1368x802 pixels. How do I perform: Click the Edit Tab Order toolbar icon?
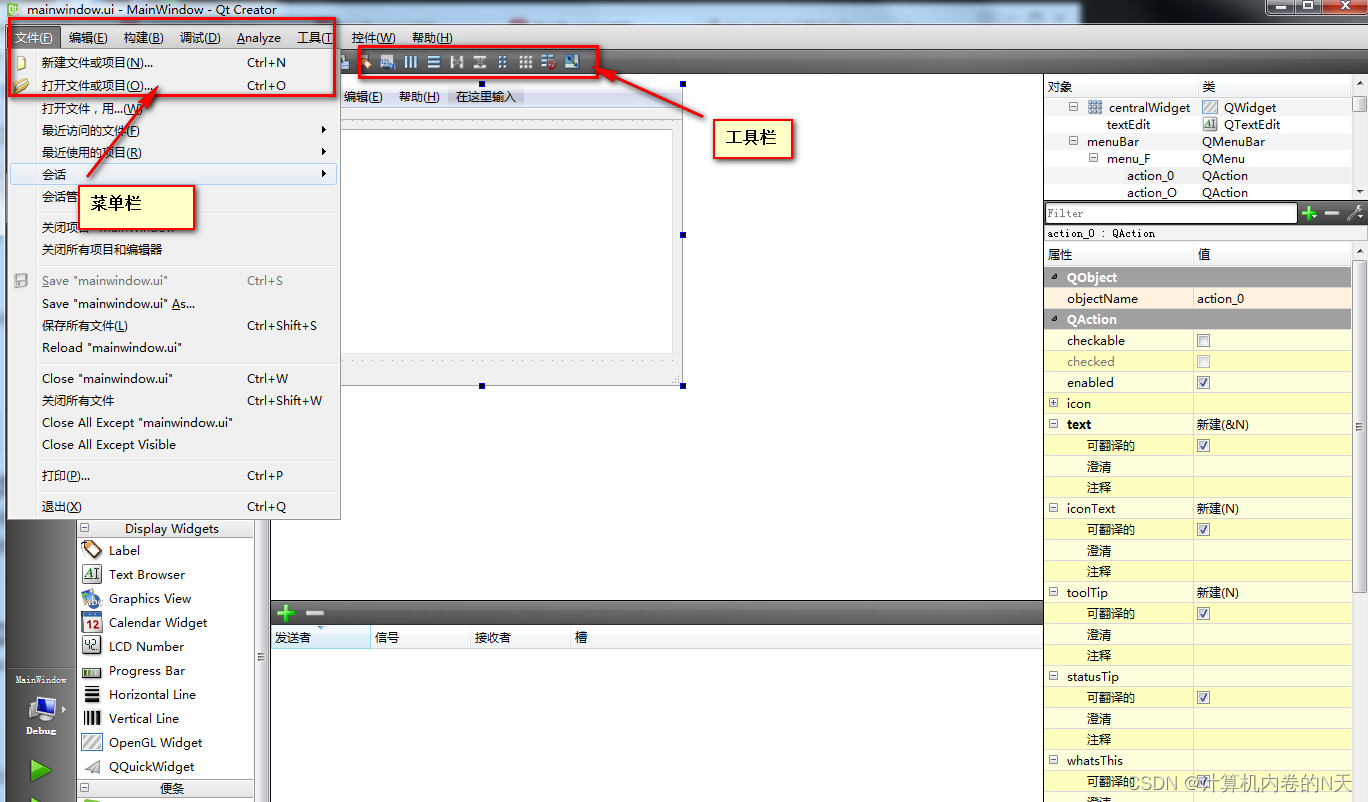click(388, 62)
